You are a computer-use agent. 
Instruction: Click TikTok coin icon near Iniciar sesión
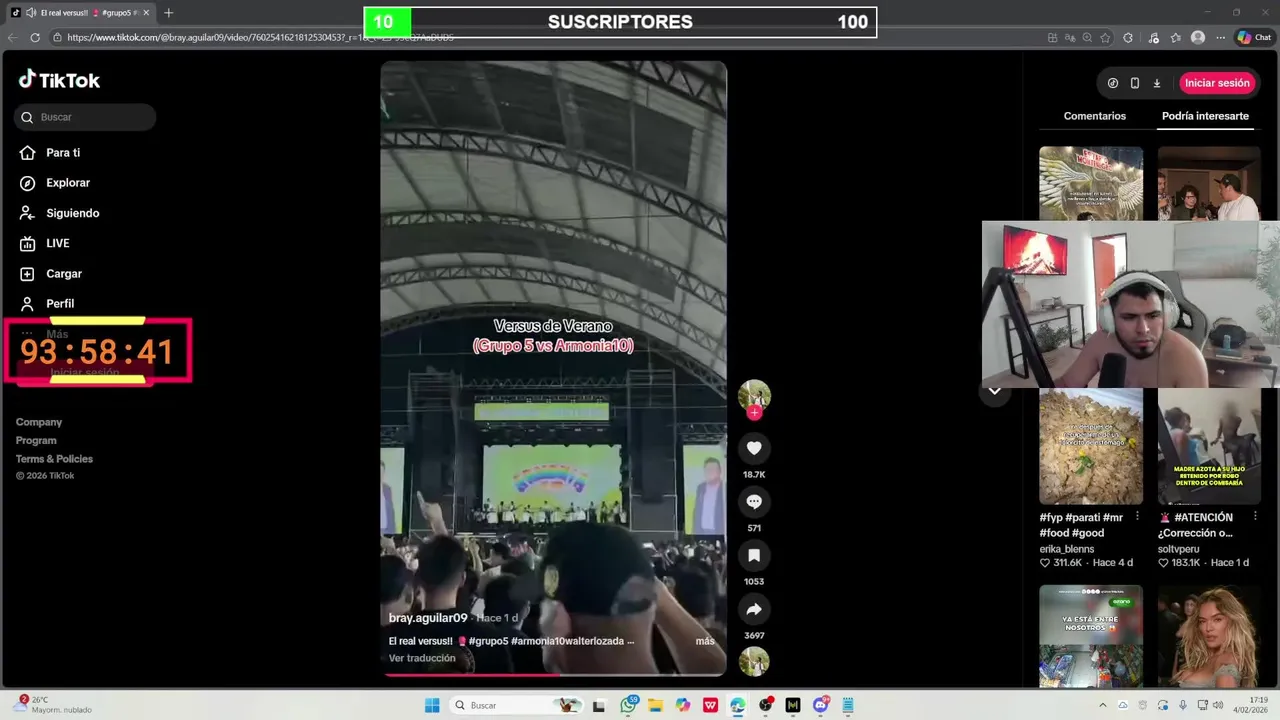point(1113,83)
